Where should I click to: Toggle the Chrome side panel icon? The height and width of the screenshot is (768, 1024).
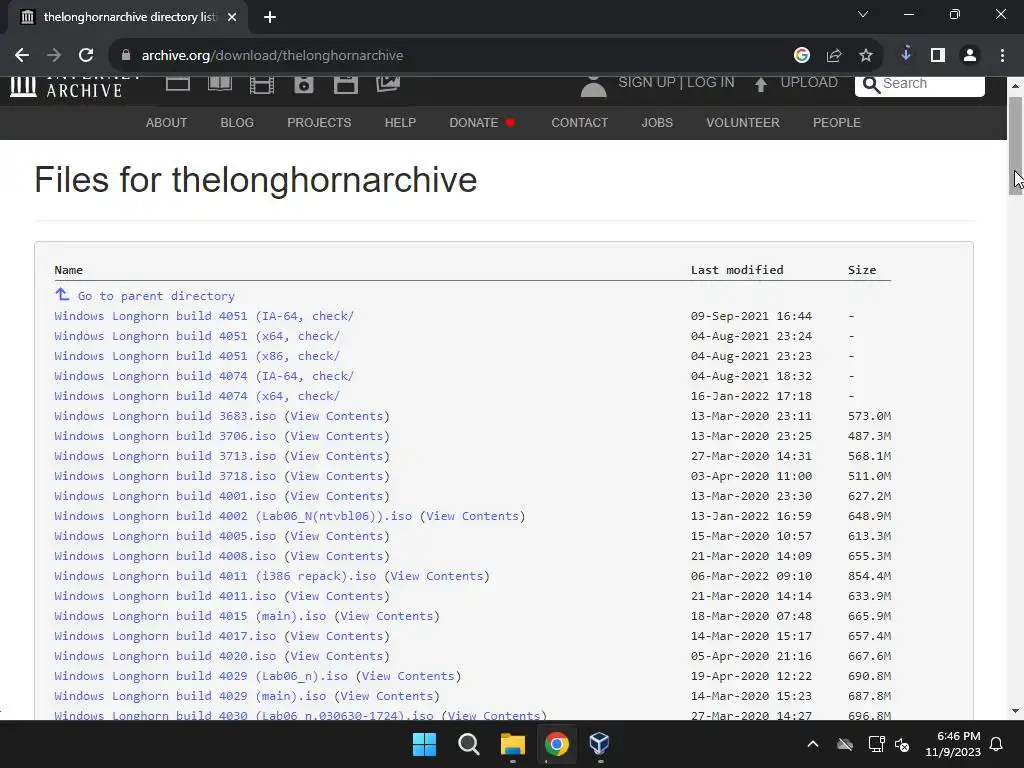938,56
